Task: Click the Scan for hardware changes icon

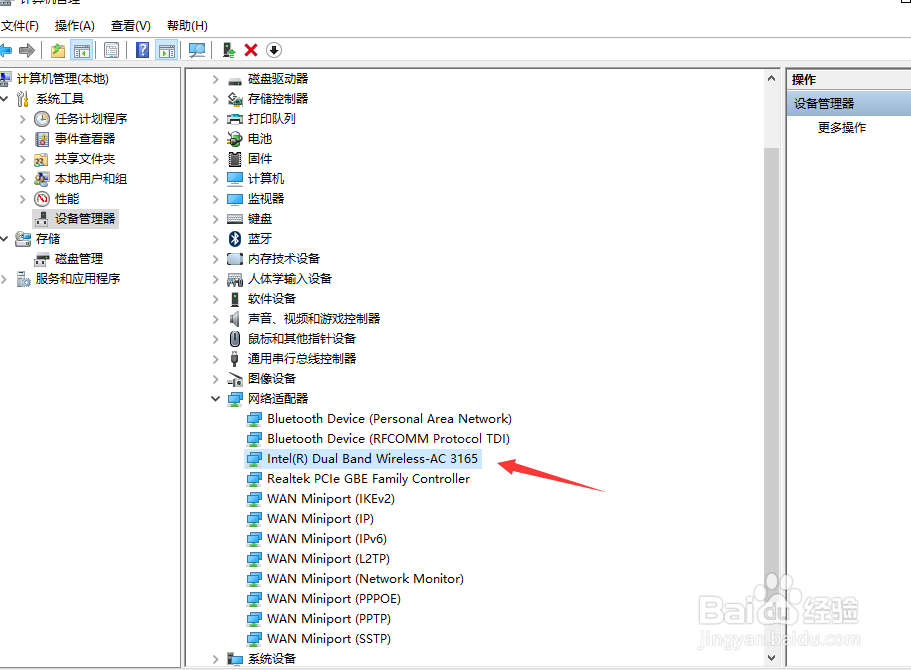Action: 197,51
